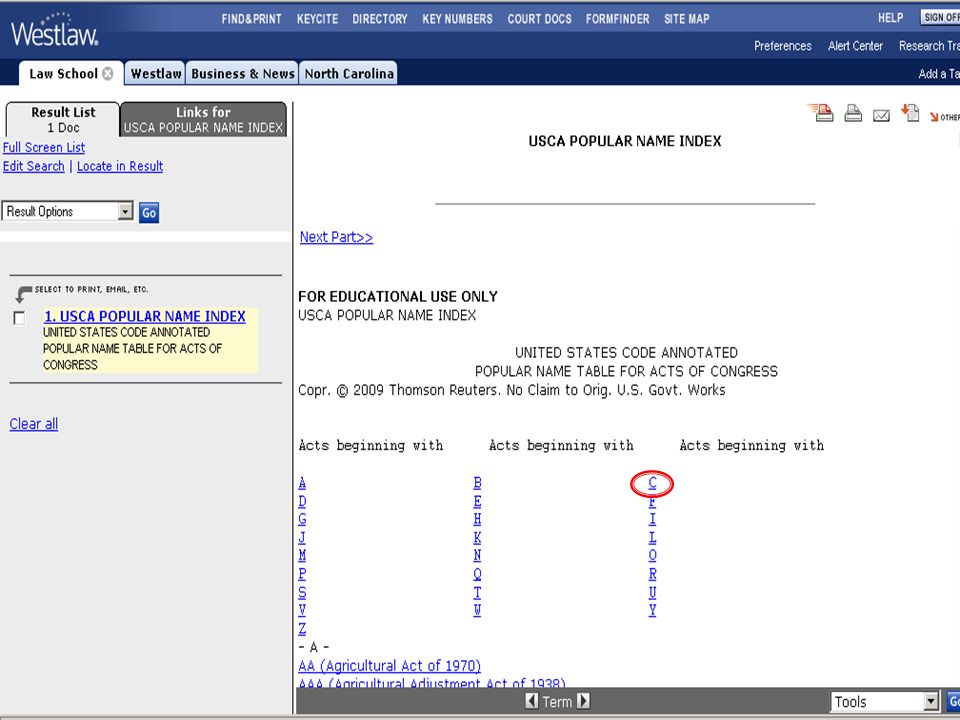
Task: Switch to the Westlaw tab
Action: [x=156, y=73]
